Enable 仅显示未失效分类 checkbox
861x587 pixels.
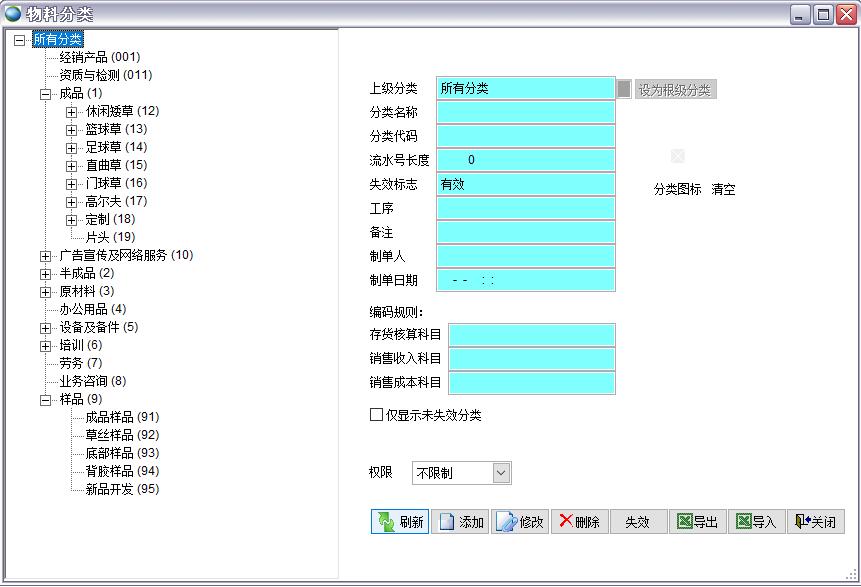[377, 415]
